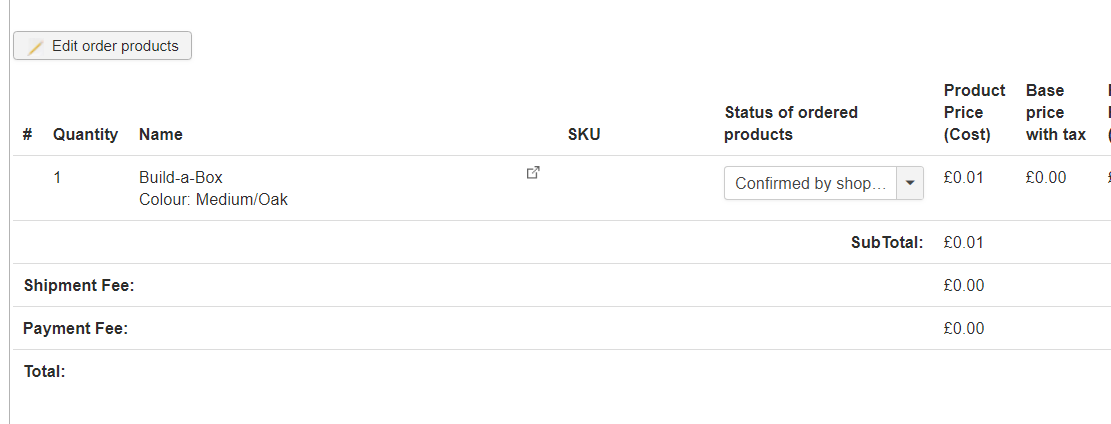
Task: Click the Payment Fee label
Action: tap(76, 329)
